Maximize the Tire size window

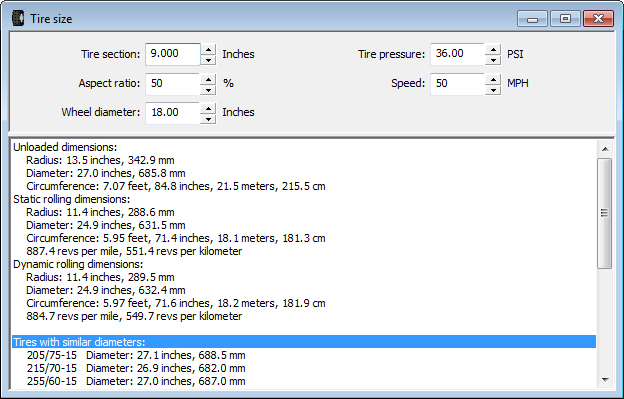[566, 19]
